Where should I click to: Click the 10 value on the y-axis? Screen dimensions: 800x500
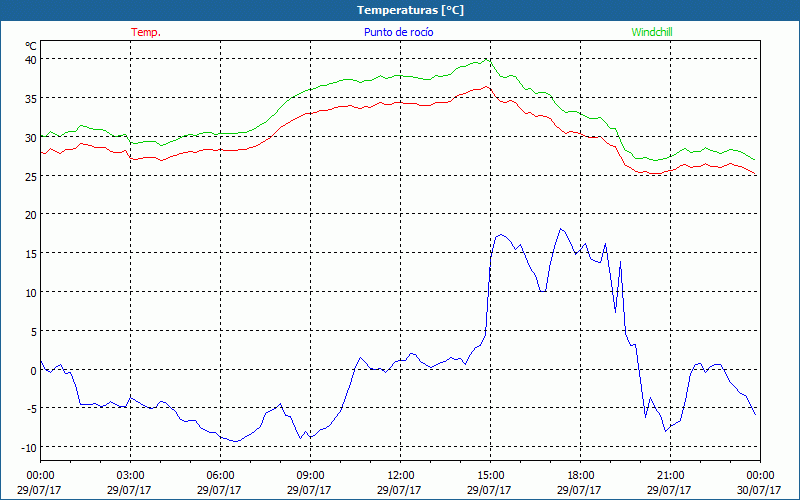[x=31, y=292]
